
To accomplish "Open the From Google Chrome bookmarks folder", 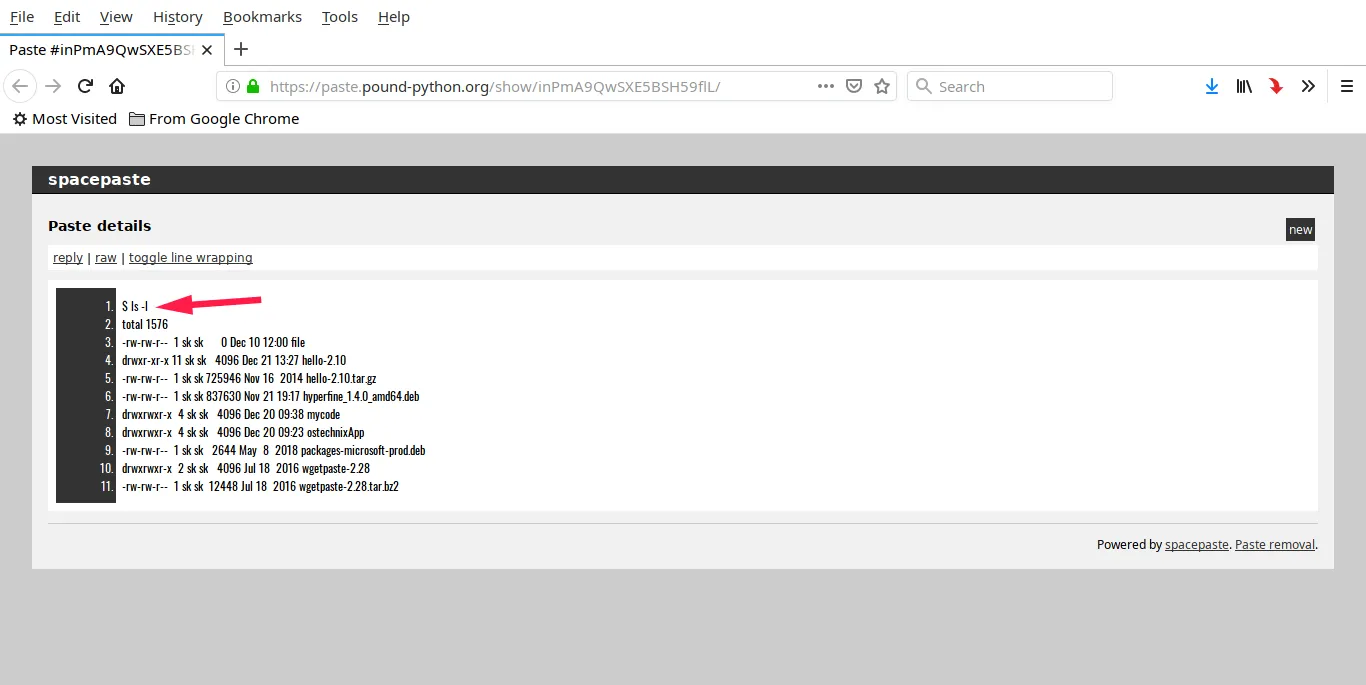I will tap(213, 119).
